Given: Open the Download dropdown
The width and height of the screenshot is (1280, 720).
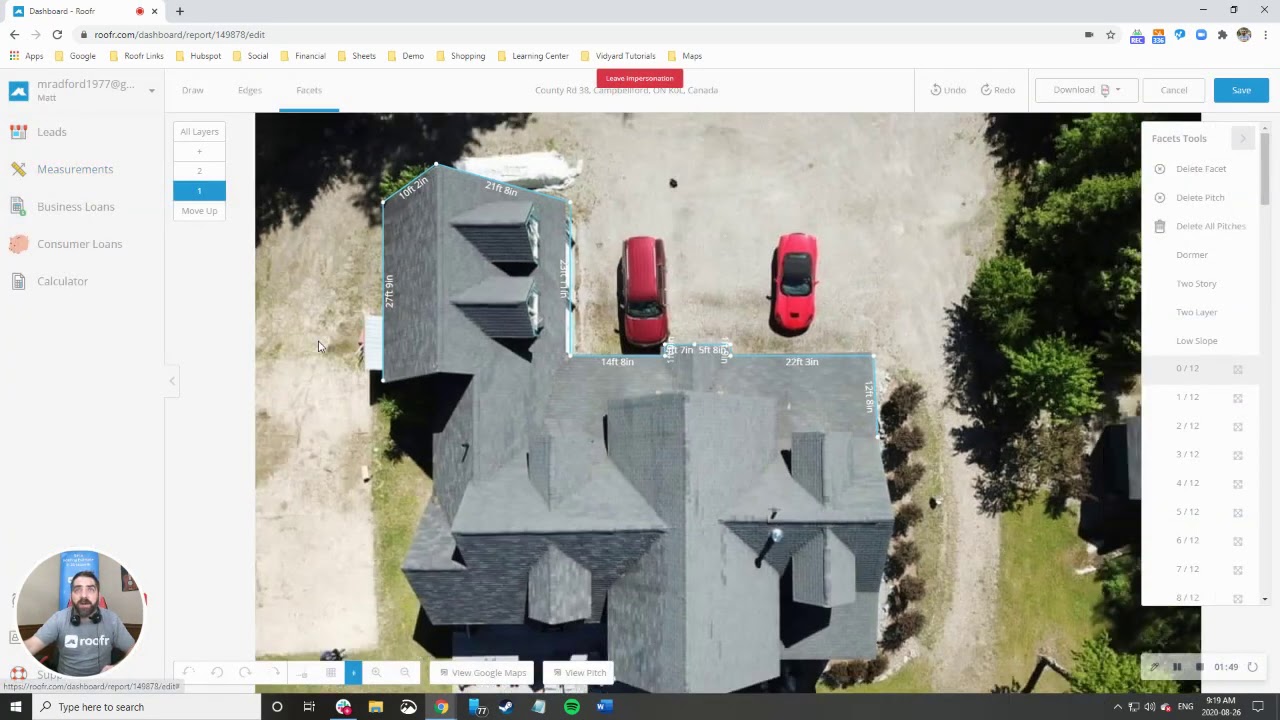Looking at the screenshot, I should (1086, 90).
